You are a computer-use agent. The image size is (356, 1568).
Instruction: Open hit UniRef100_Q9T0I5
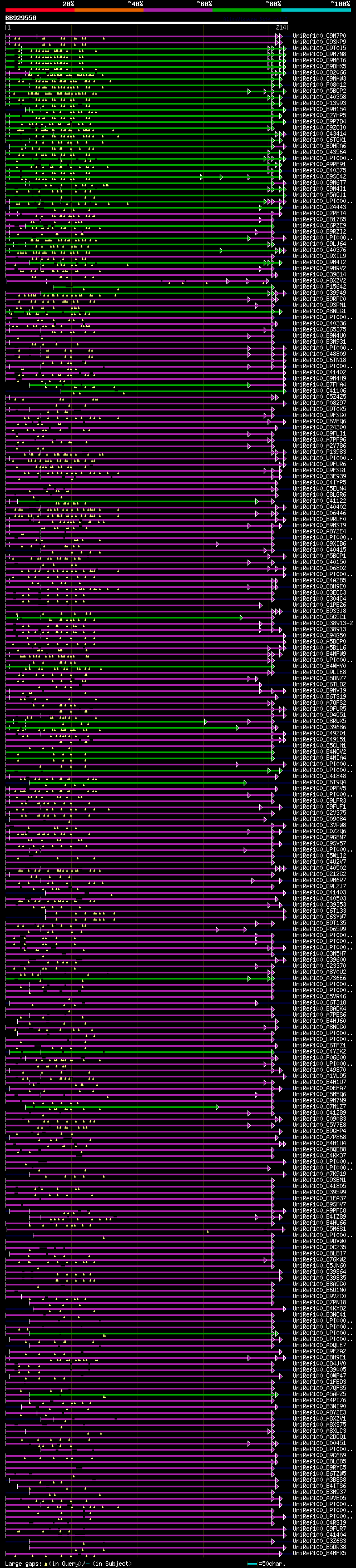coord(319,48)
